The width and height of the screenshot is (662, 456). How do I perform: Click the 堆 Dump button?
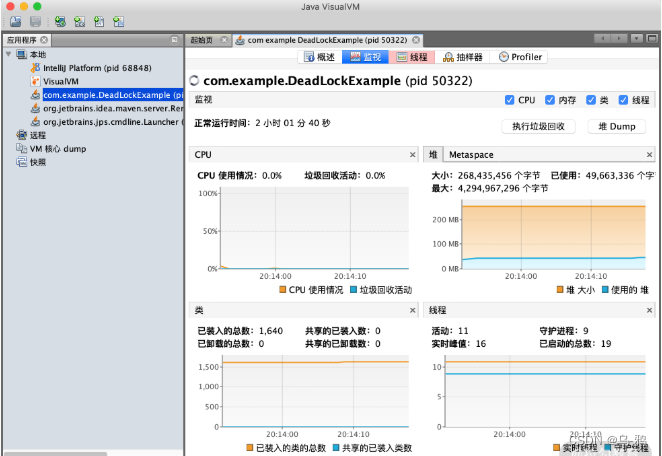click(x=617, y=126)
